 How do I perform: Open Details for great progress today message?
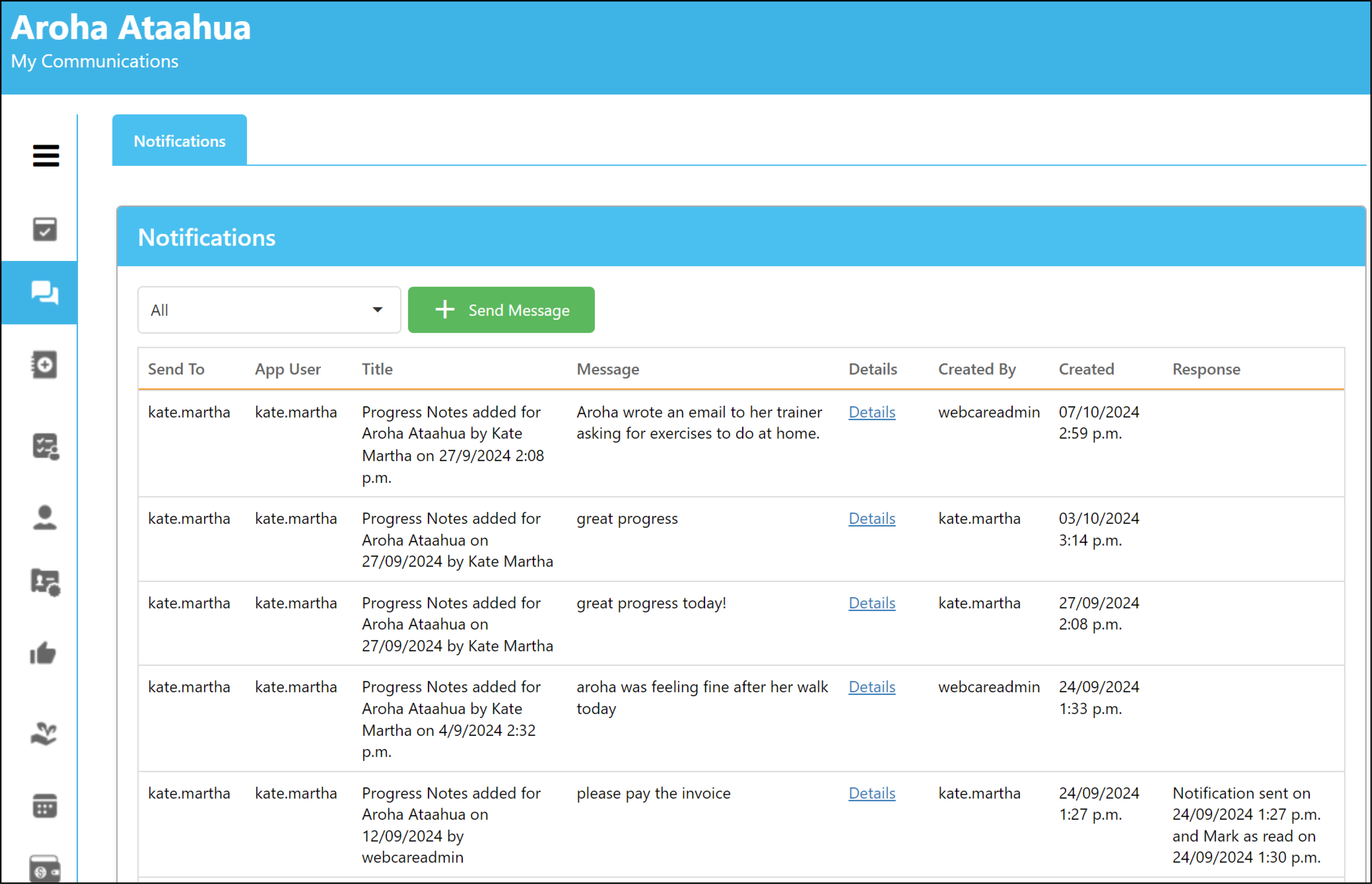(x=872, y=603)
